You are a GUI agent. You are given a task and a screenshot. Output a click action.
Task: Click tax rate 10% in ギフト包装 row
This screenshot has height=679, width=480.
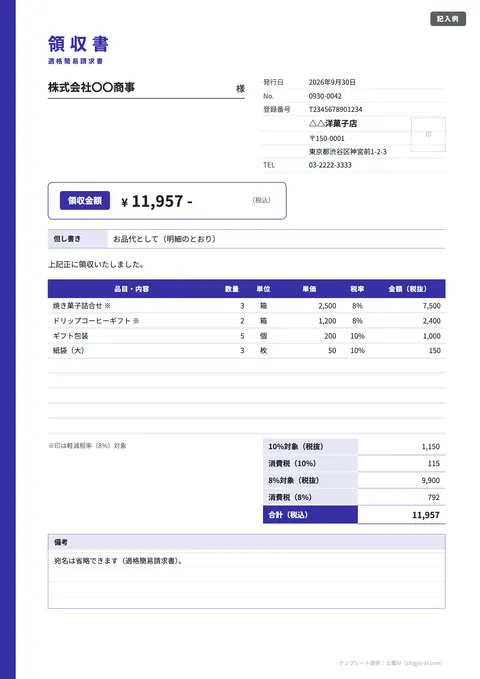357,336
